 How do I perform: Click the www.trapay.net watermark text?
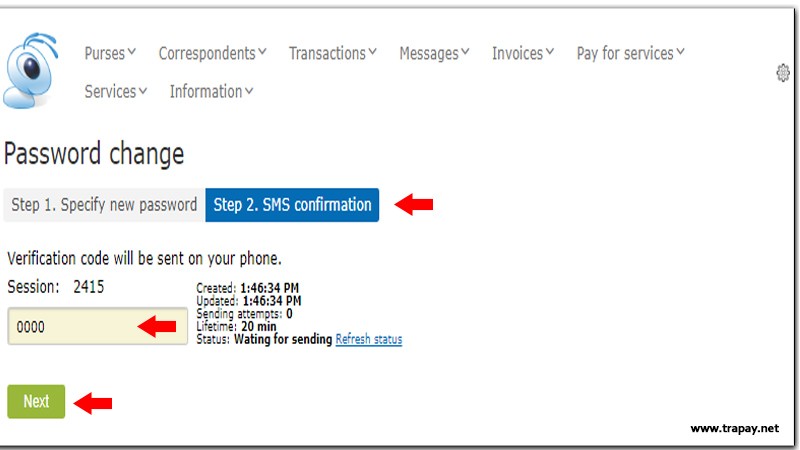click(x=734, y=428)
